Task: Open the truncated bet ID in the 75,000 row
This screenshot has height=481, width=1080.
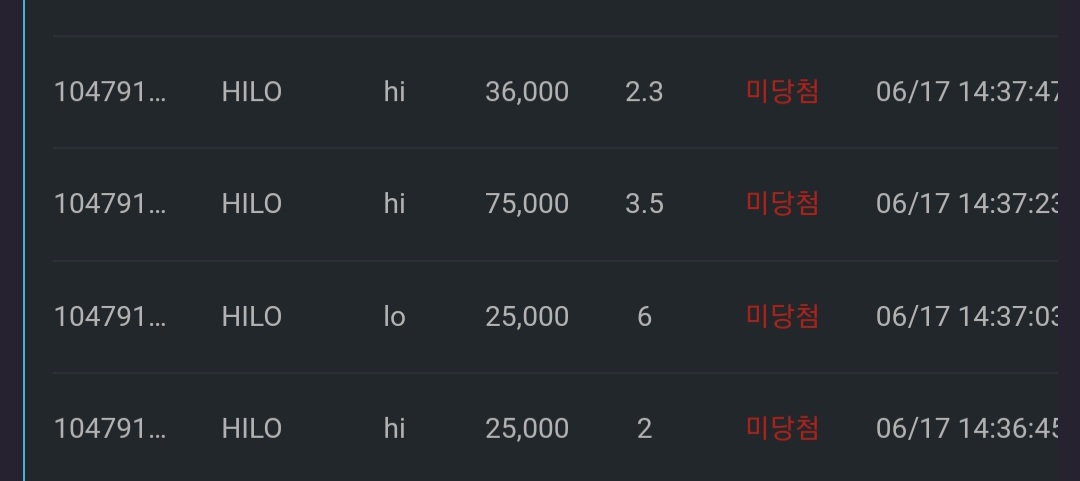Action: pyautogui.click(x=110, y=204)
